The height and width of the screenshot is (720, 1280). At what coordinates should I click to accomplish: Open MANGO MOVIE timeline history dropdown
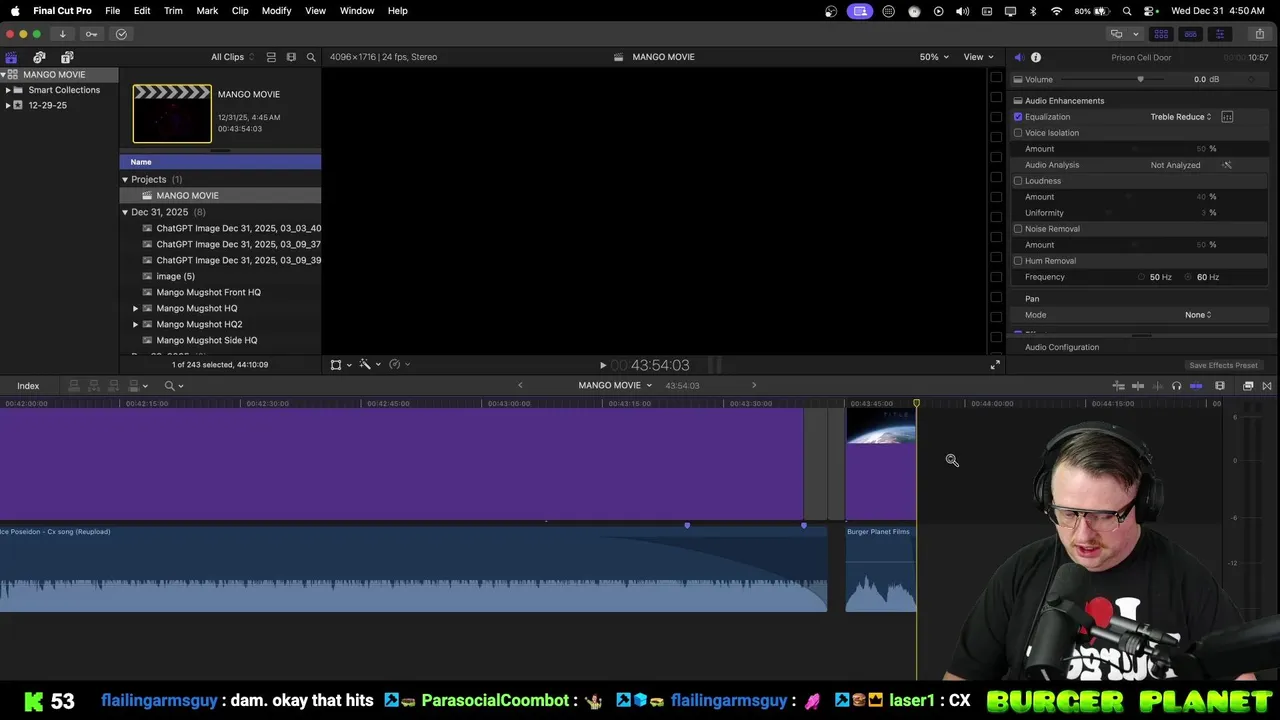point(615,386)
